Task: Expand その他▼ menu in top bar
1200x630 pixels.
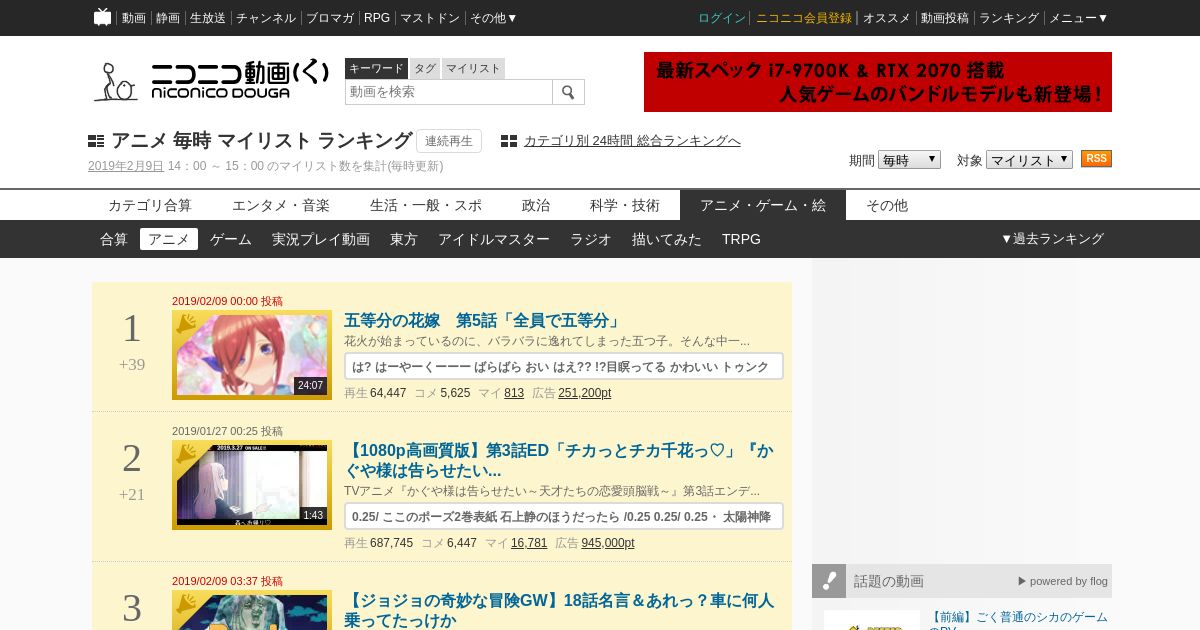Action: 494,18
